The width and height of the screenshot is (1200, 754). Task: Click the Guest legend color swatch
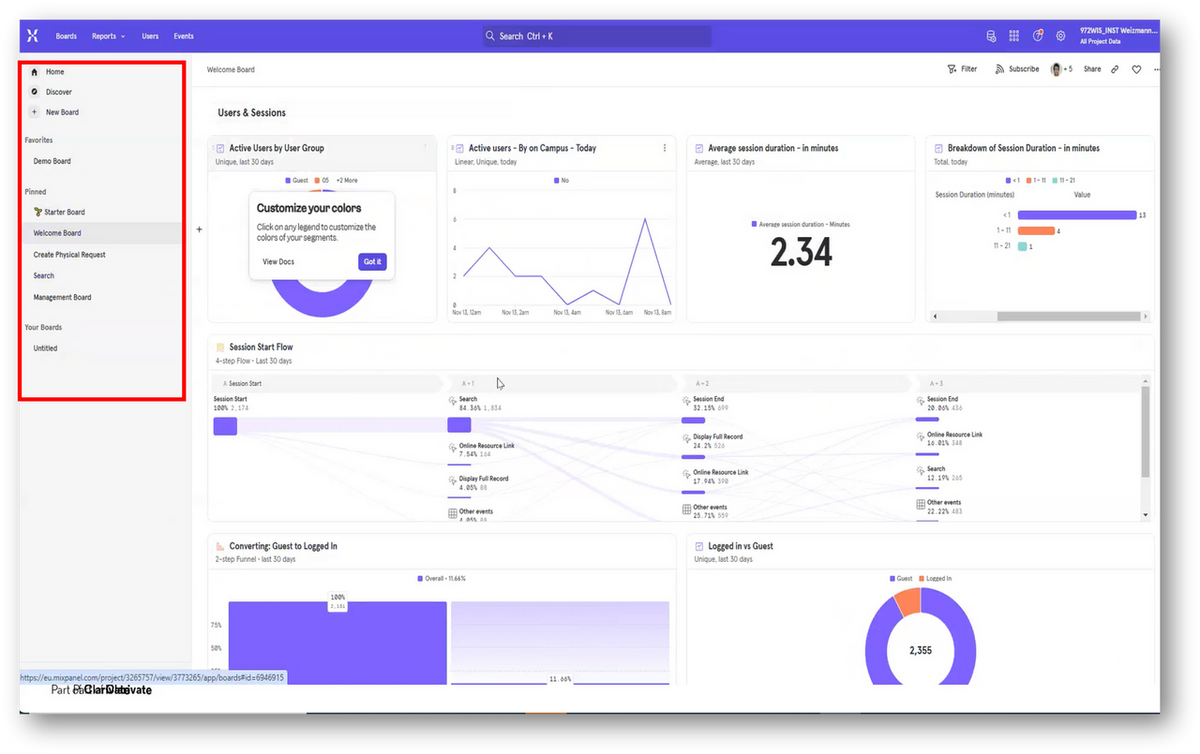(288, 180)
